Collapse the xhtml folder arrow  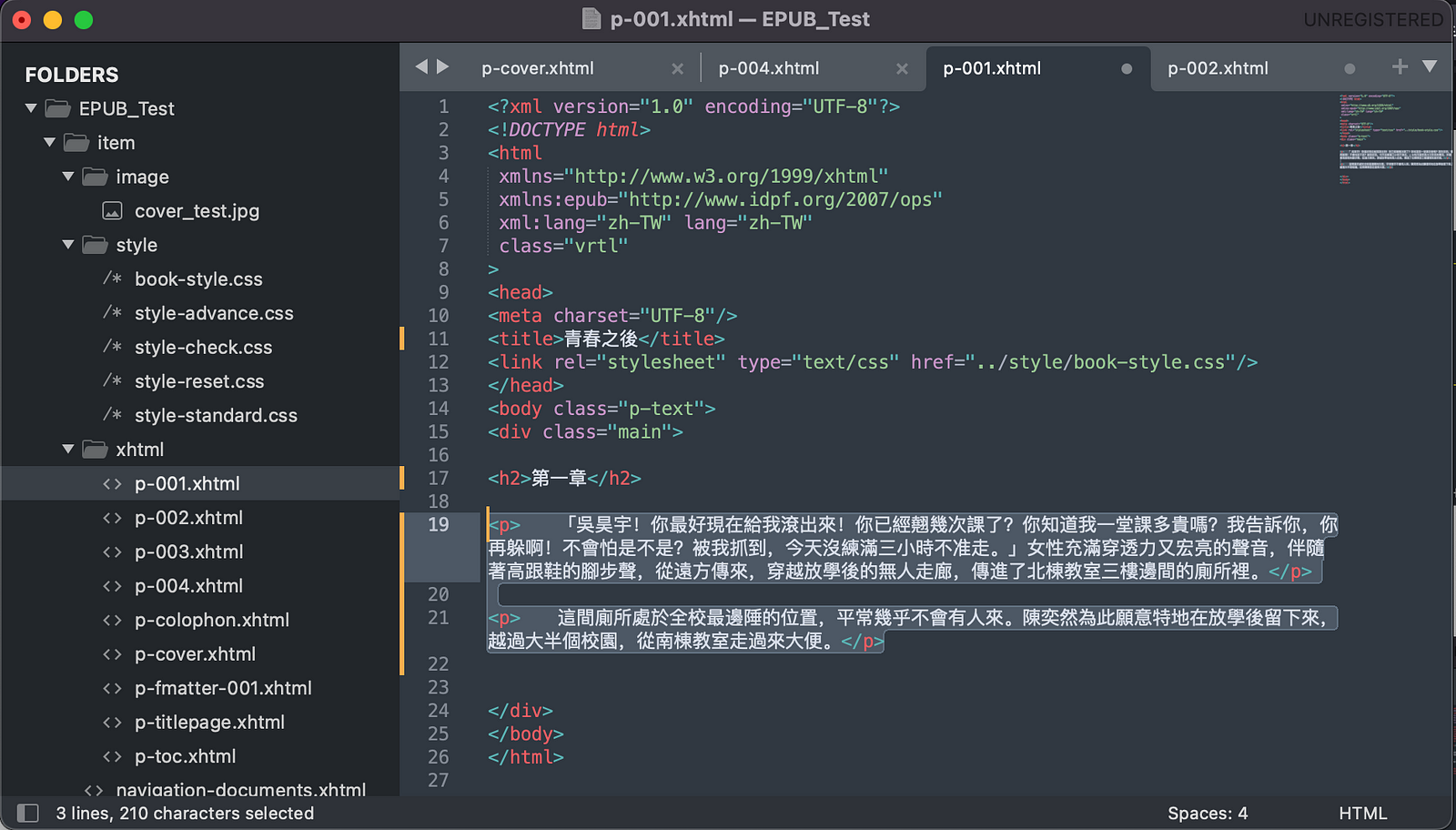[68, 450]
